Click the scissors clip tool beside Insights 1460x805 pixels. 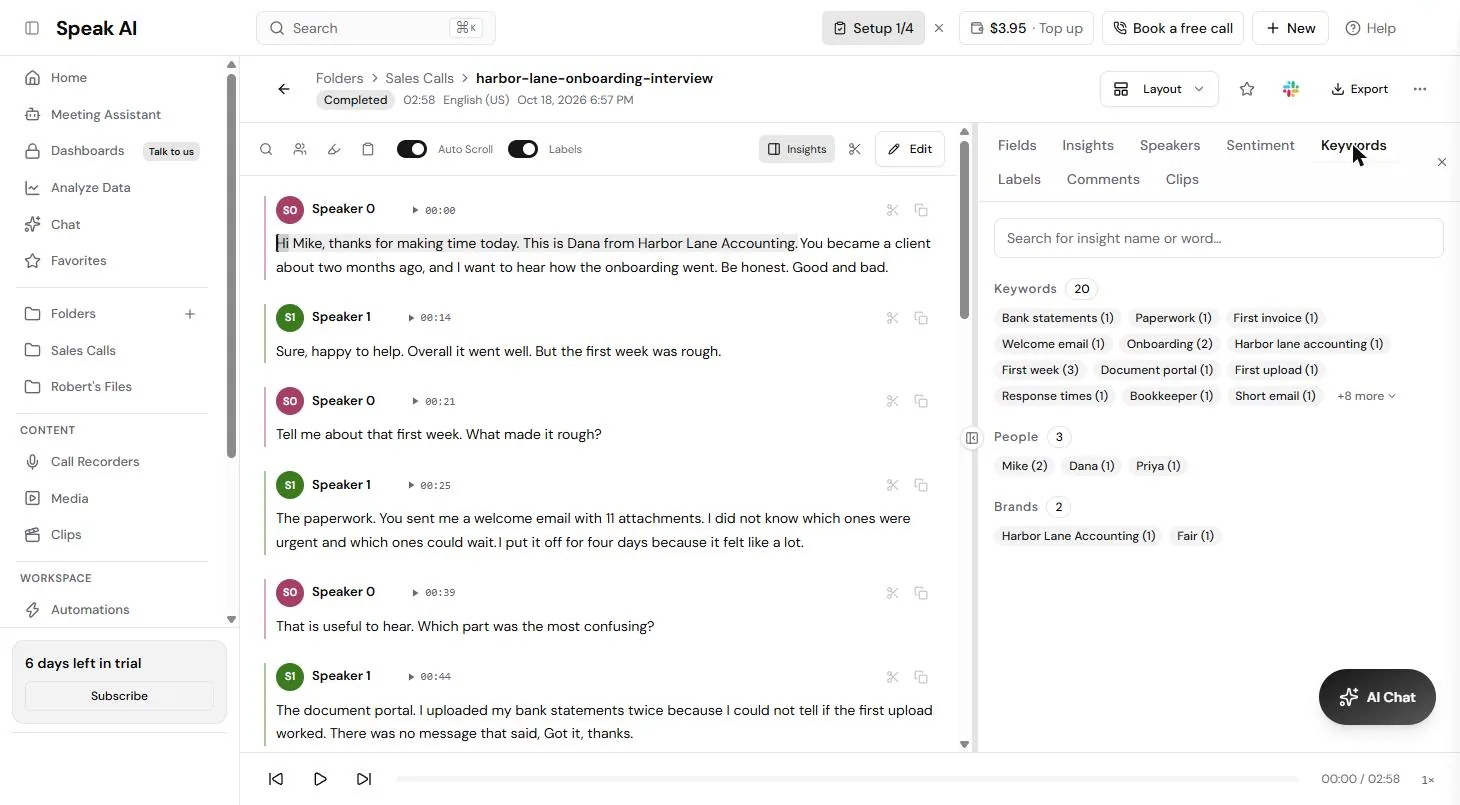(x=854, y=149)
